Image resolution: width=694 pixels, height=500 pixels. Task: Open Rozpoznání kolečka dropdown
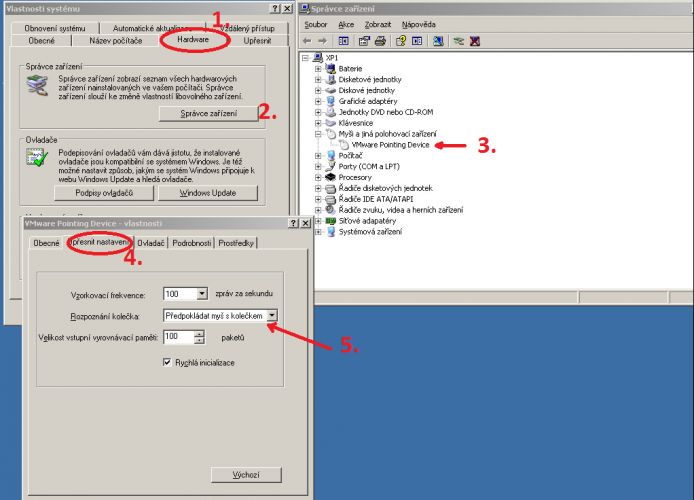(x=272, y=315)
